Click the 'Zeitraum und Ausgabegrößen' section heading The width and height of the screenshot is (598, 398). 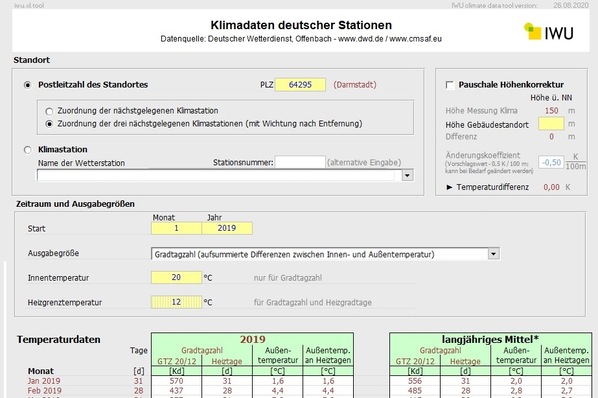click(75, 204)
